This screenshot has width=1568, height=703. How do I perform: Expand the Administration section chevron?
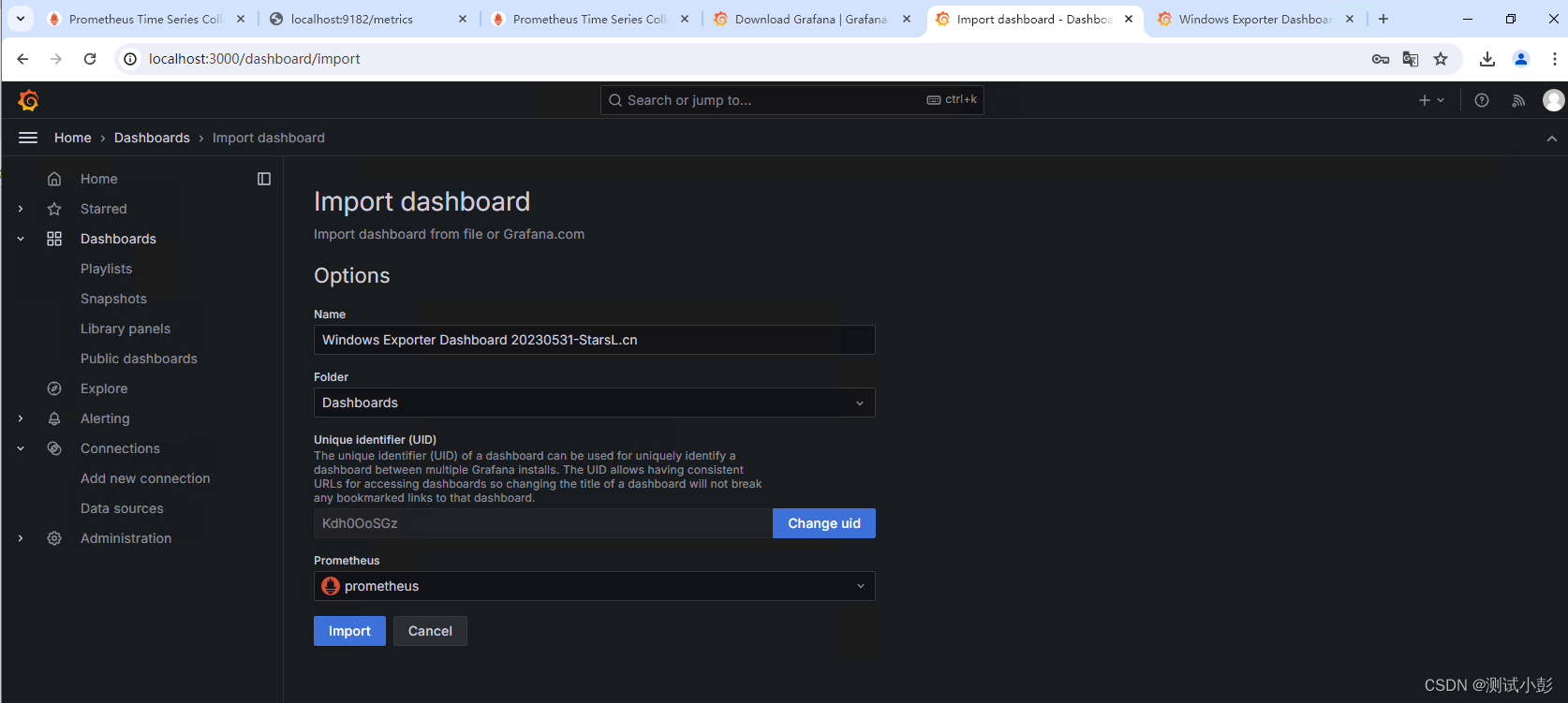21,538
